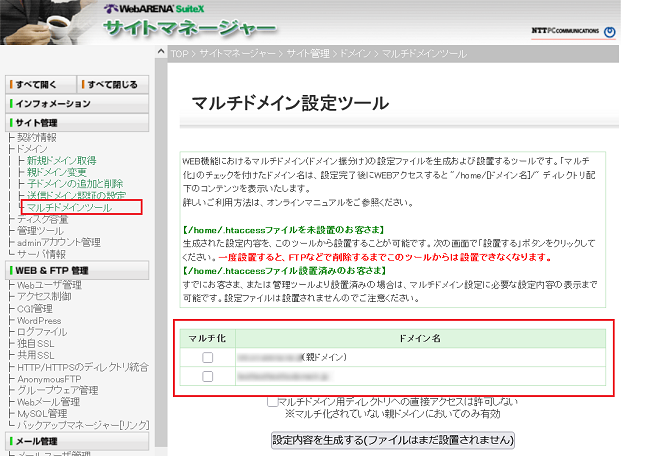Check the parent domain (親ドメイン) multi checkbox
This screenshot has height=456, width=650.
click(x=208, y=357)
